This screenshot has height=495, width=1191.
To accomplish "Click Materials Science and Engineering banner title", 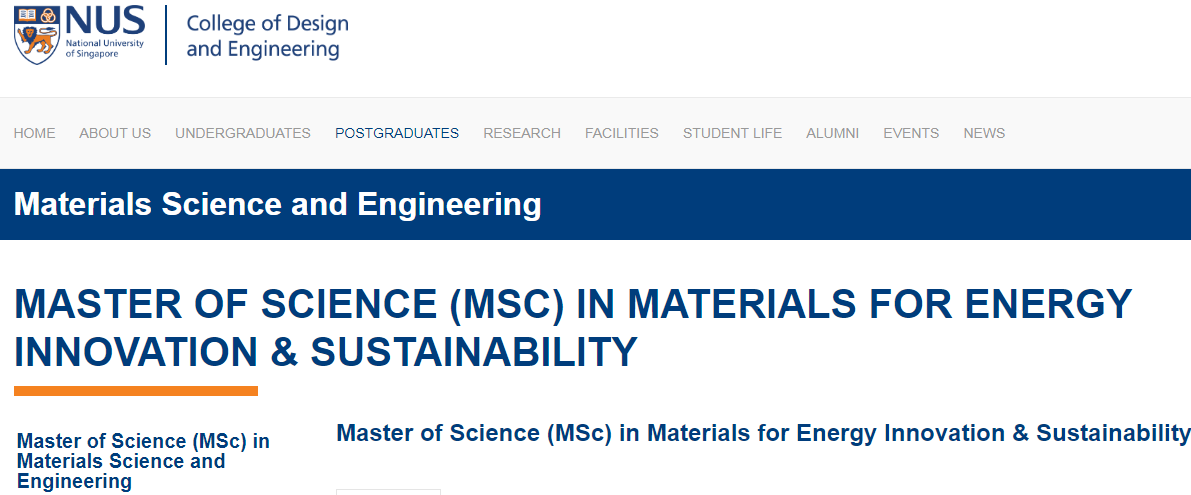I will click(x=277, y=205).
